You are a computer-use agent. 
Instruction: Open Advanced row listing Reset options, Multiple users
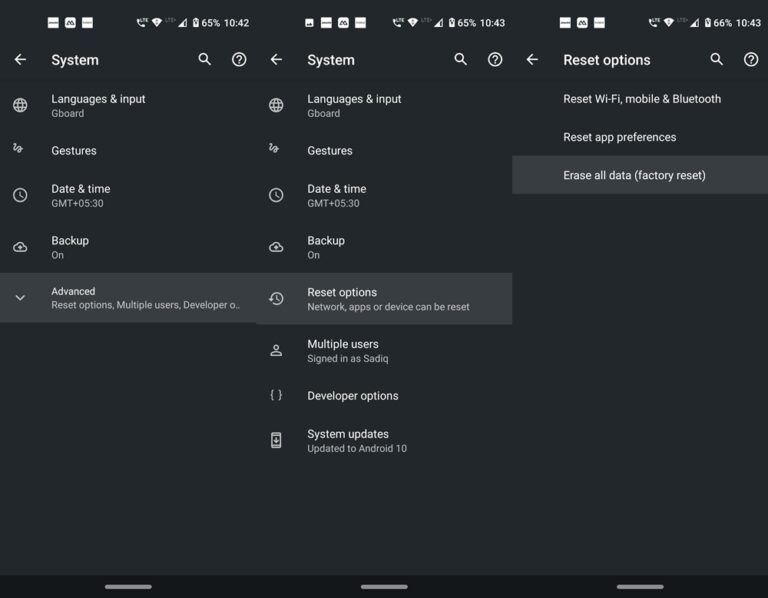click(145, 298)
